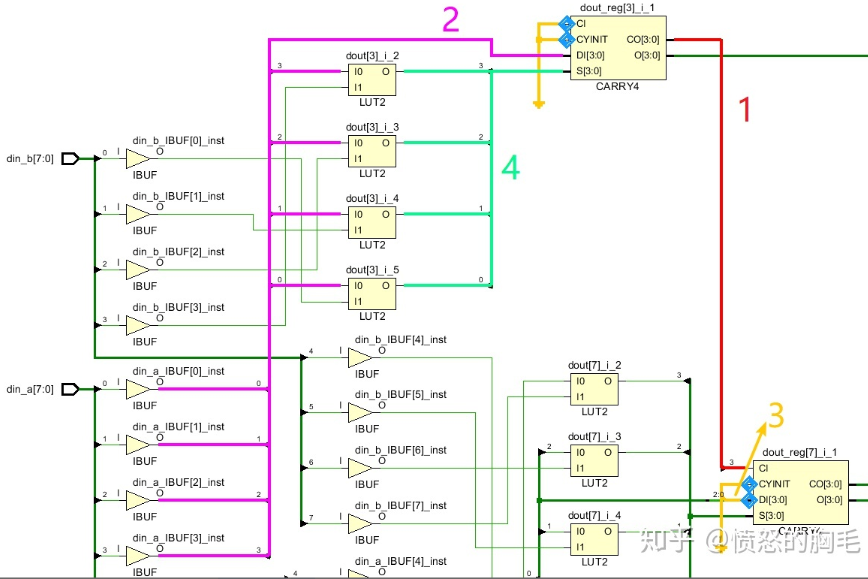868x579 pixels.
Task: Select the dout[7]_i_3 LUT2 cell
Action: pyautogui.click(x=593, y=458)
